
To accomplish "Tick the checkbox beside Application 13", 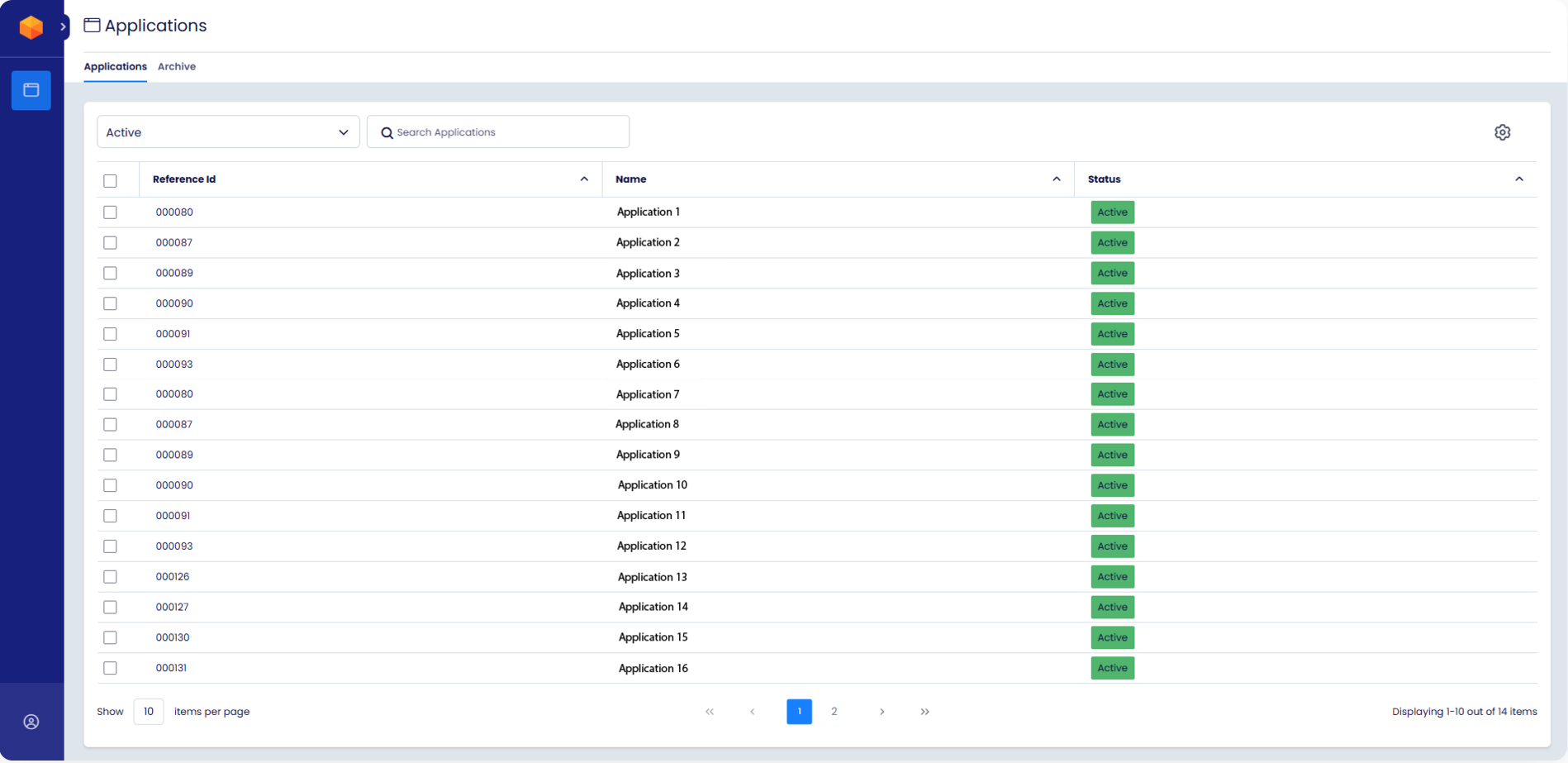I will tap(110, 576).
